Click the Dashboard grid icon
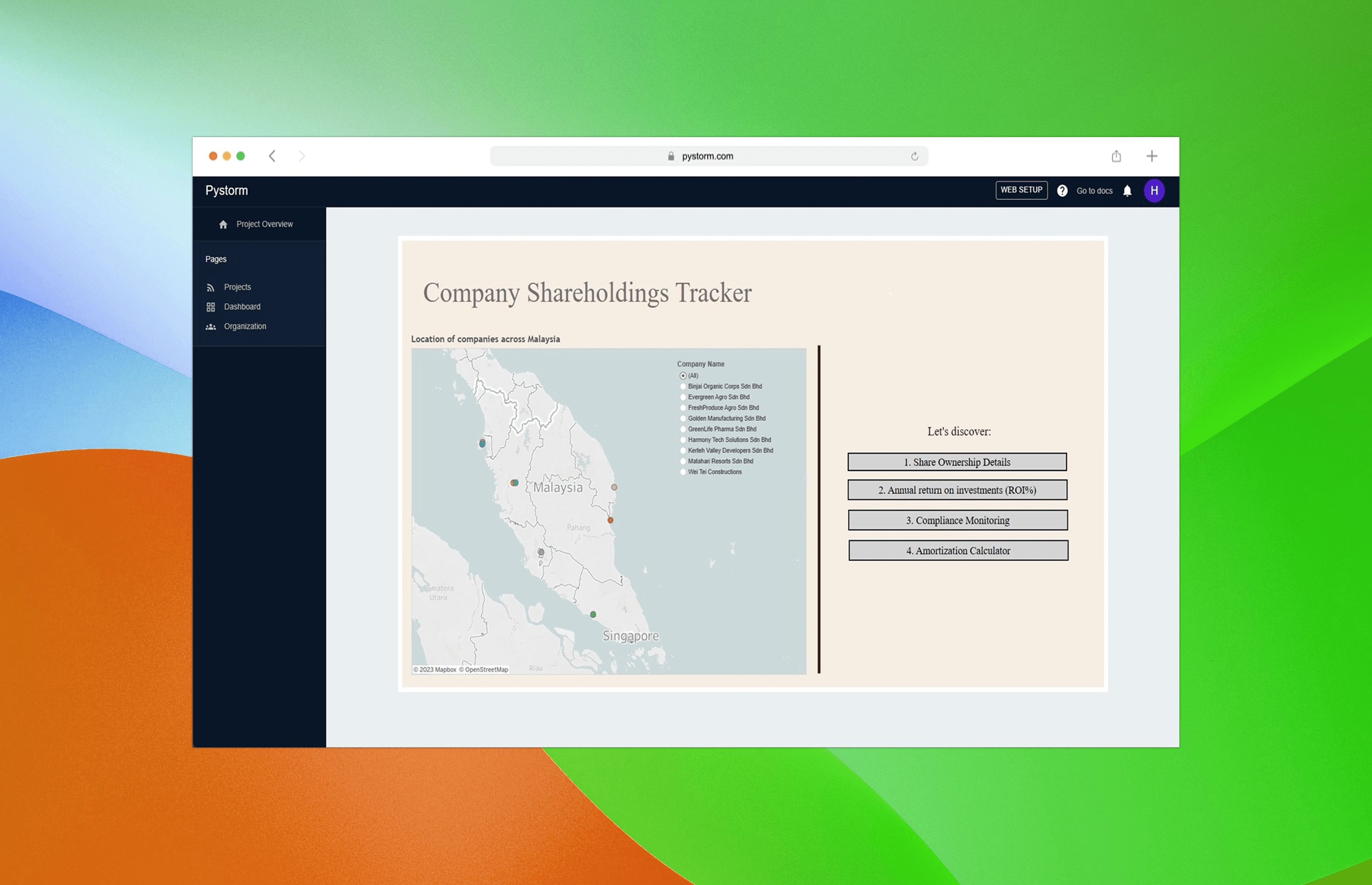 tap(210, 307)
